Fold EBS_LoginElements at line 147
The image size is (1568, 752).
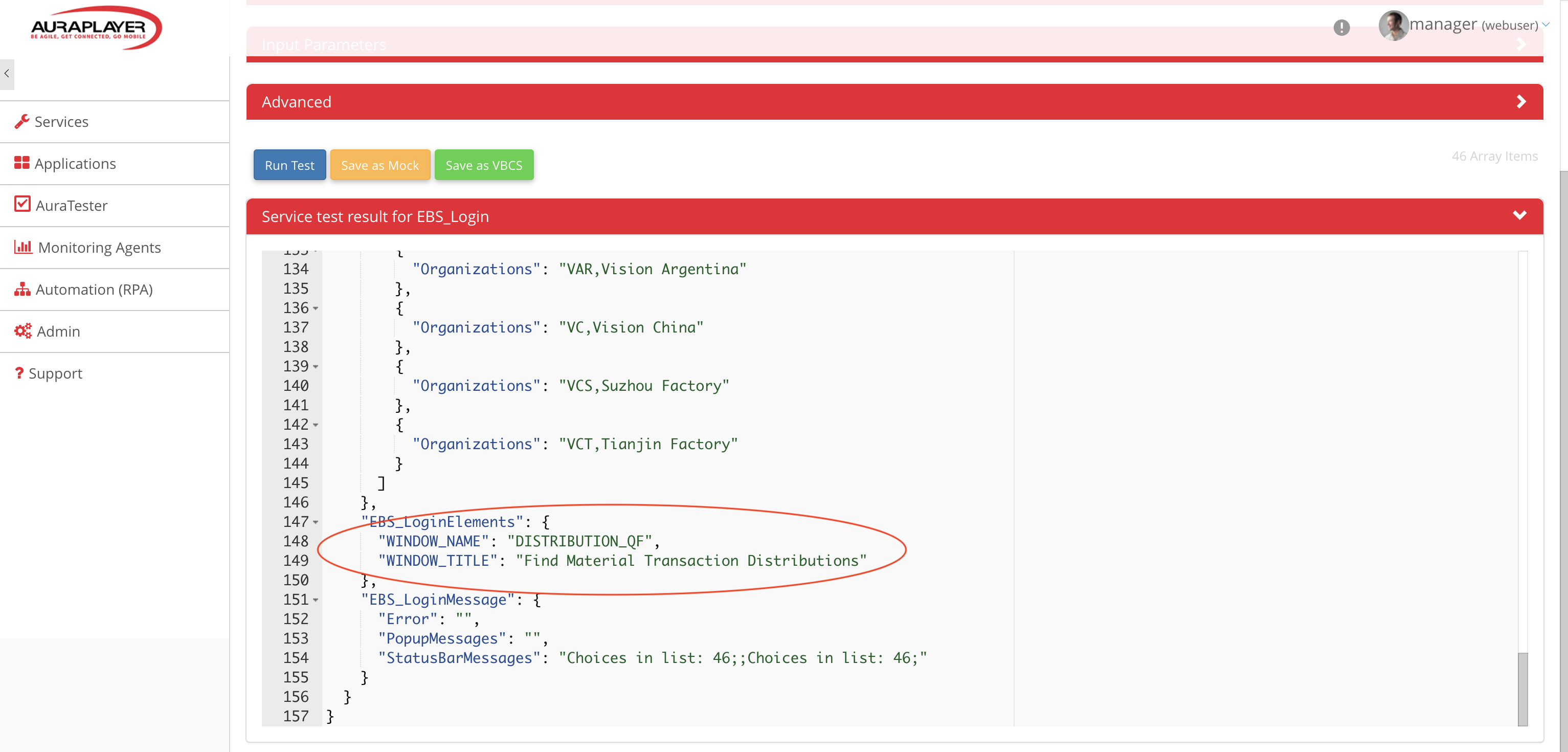point(316,522)
